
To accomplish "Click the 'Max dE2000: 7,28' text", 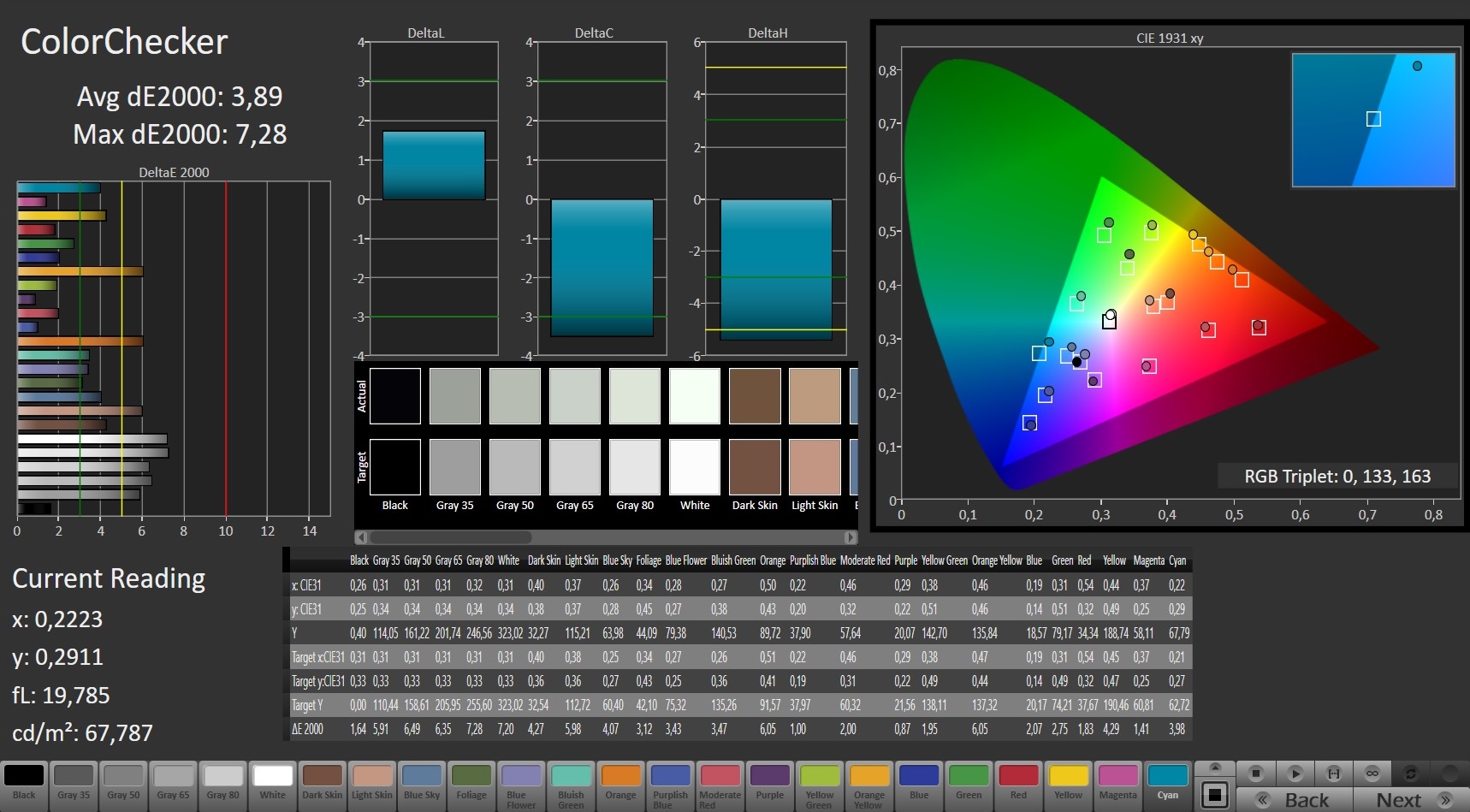I will (180, 134).
